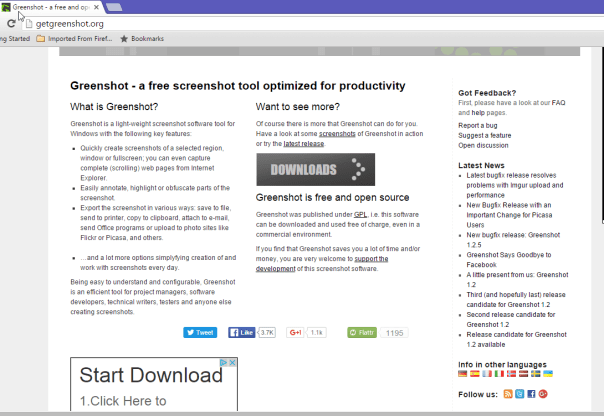Click the page icon in address bar

tap(29, 24)
